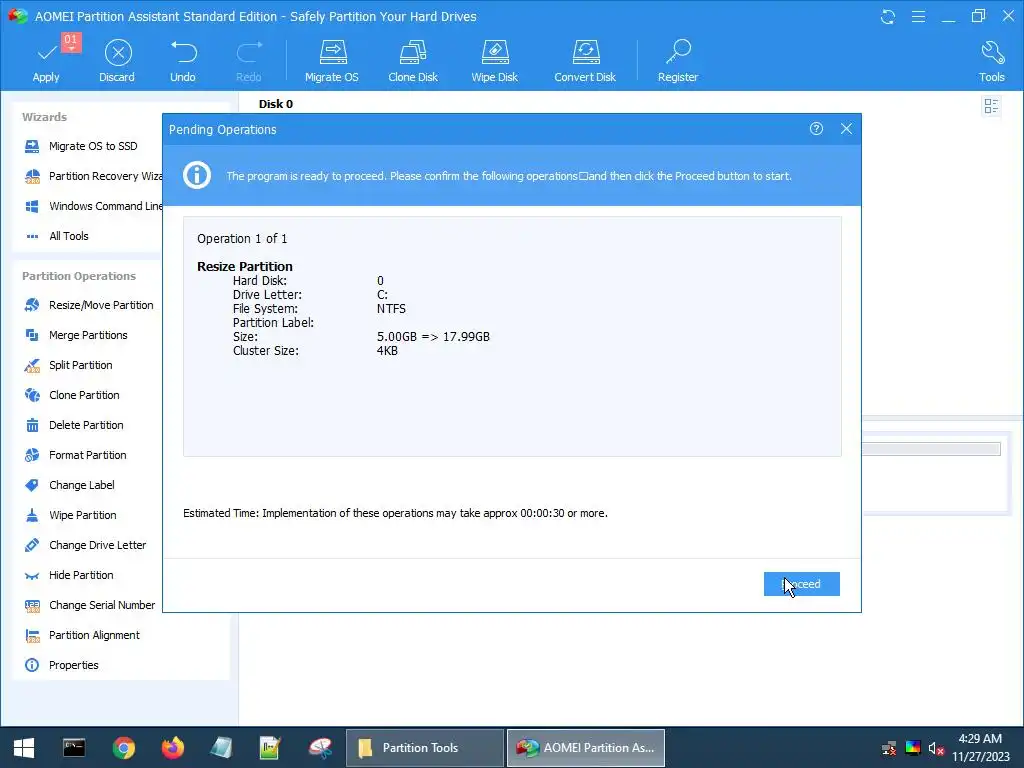
Task: Launch Firefox from the taskbar
Action: (173, 748)
